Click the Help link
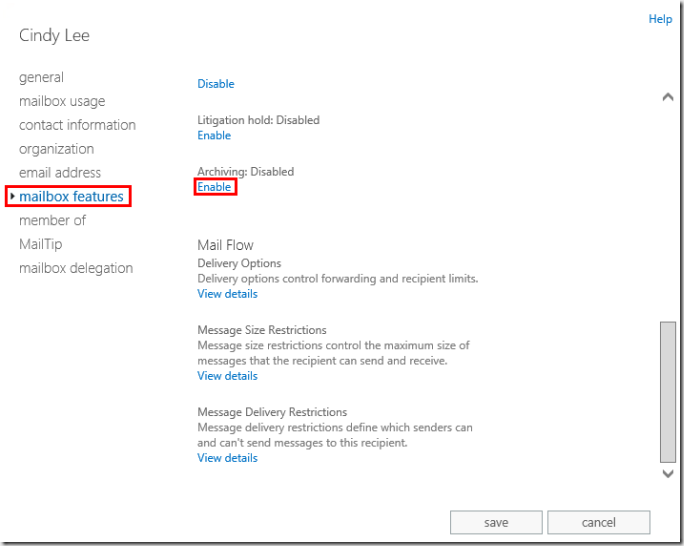 [660, 19]
